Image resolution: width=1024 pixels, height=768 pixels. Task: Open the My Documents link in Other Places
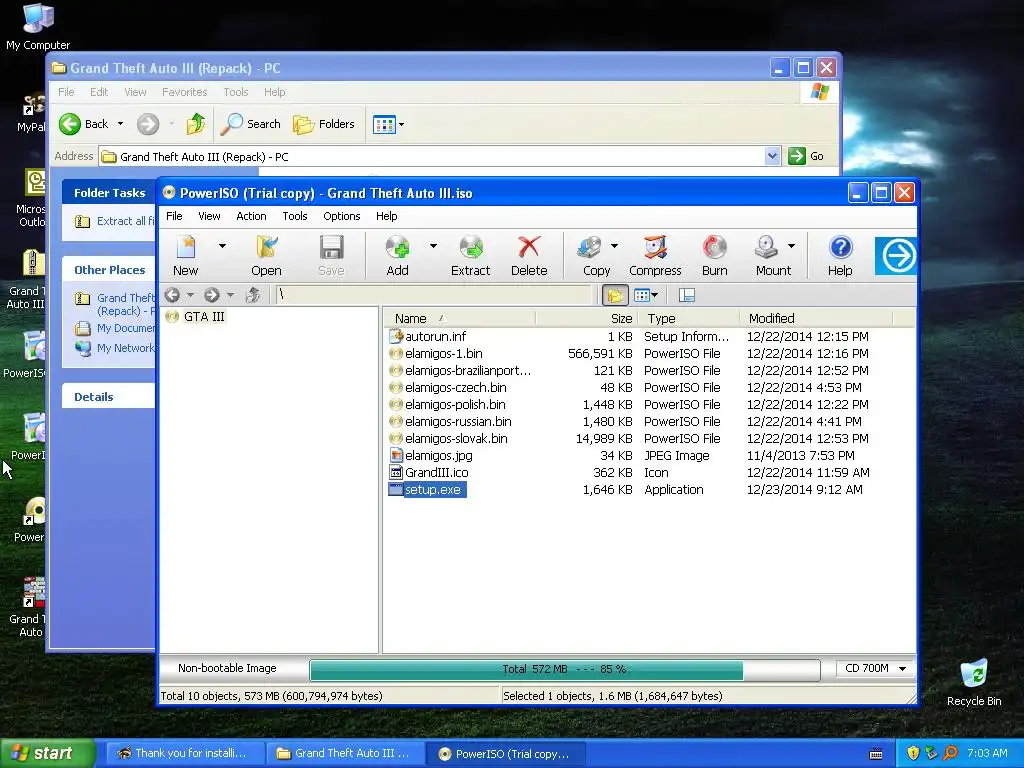pos(125,328)
